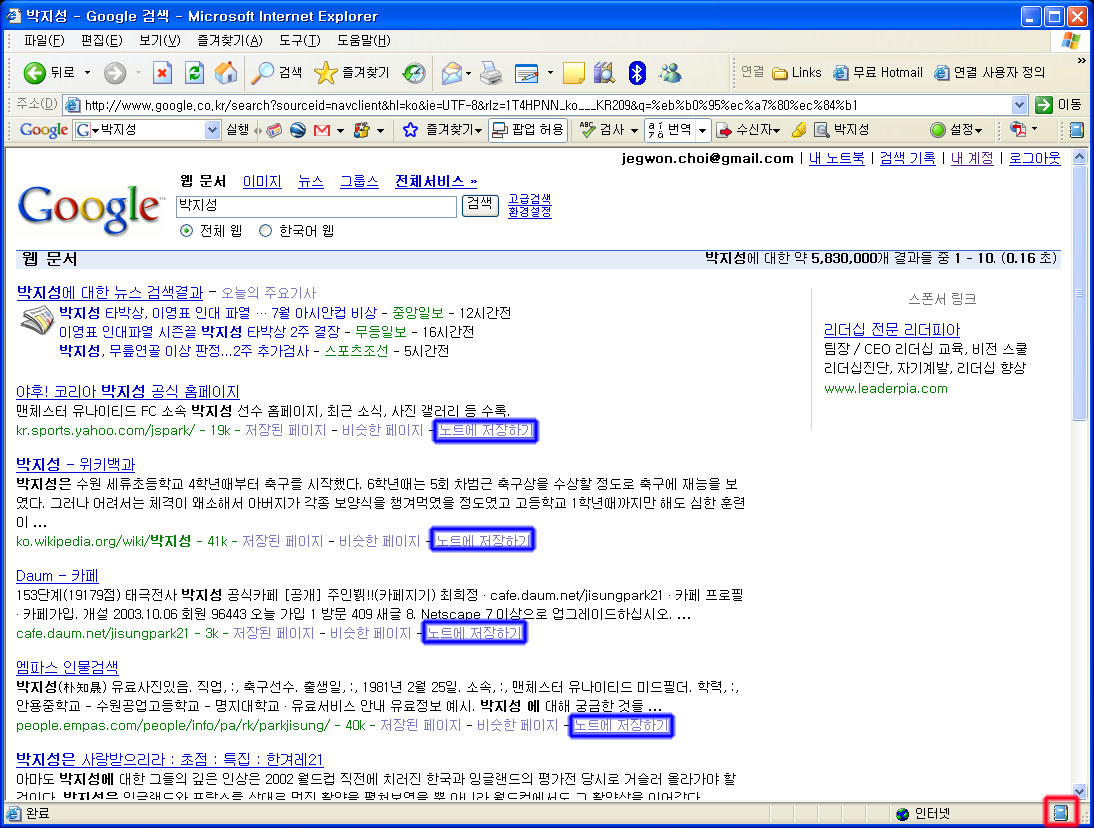The image size is (1094, 828).
Task: Open the 검색 magnifier toolbar button
Action: 277,73
